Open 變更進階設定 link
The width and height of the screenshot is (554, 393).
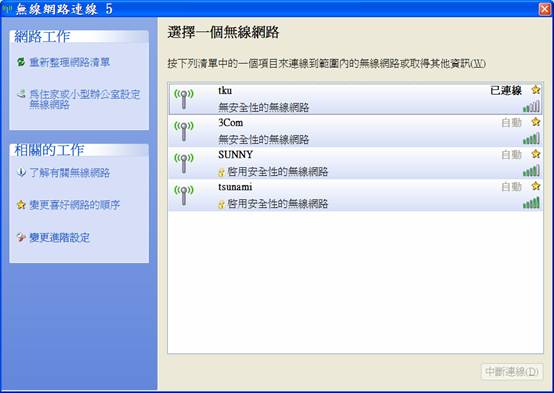pos(59,237)
